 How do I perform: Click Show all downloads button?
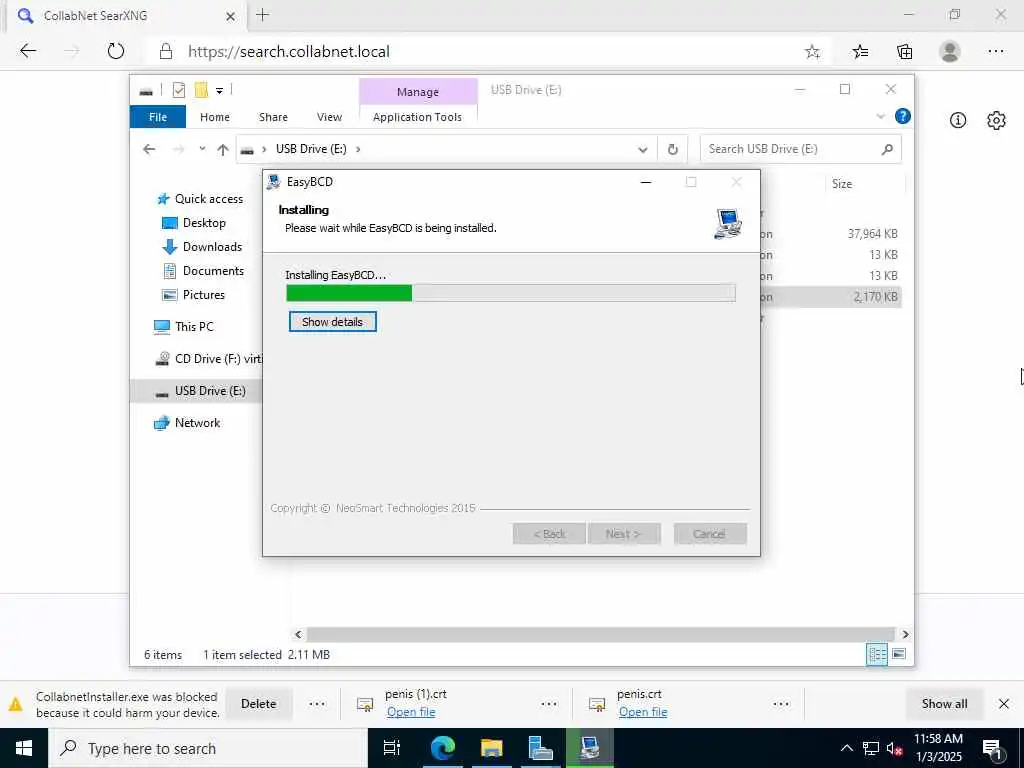[x=944, y=704]
